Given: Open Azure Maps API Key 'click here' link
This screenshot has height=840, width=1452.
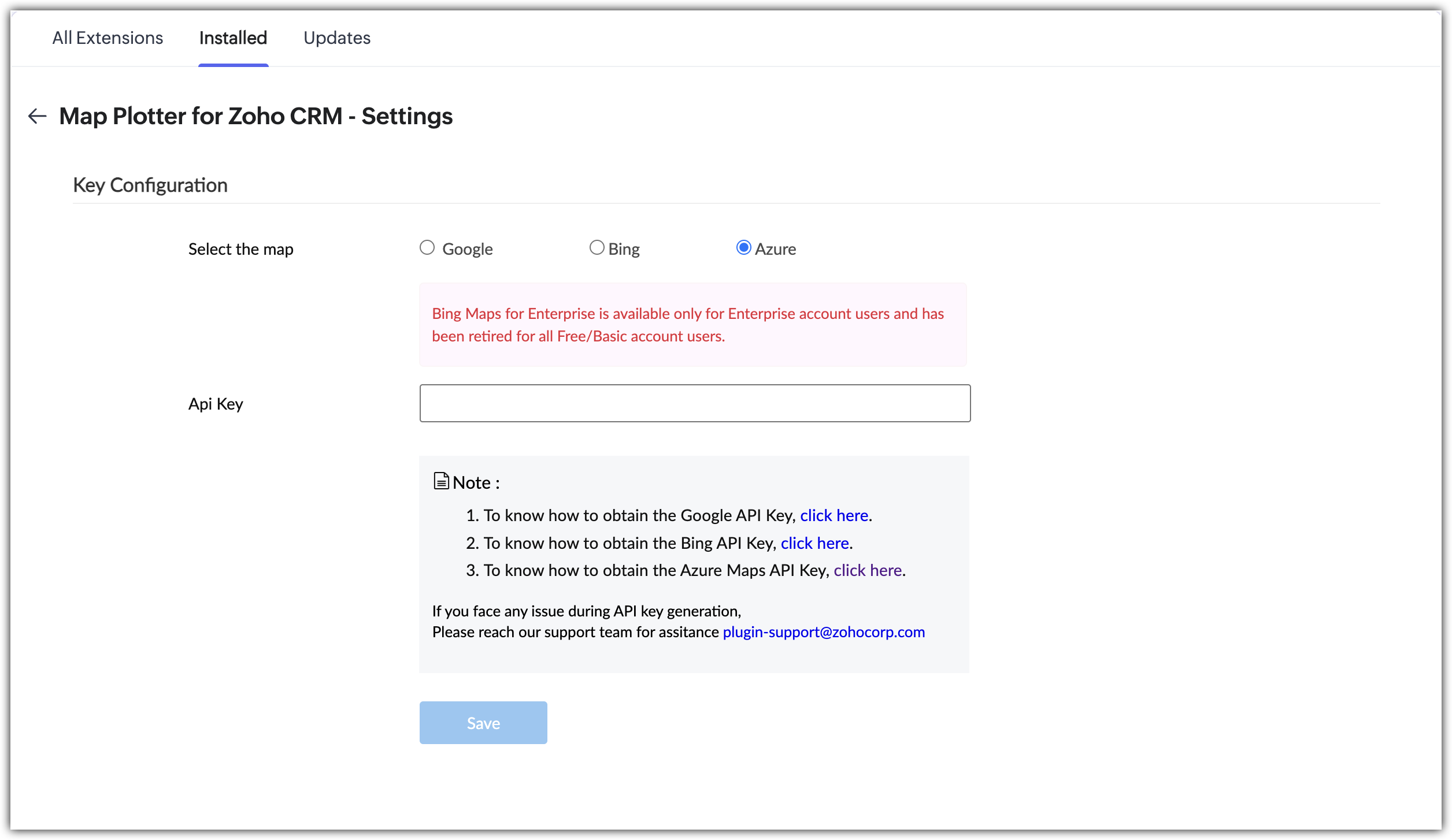Looking at the screenshot, I should (x=868, y=570).
